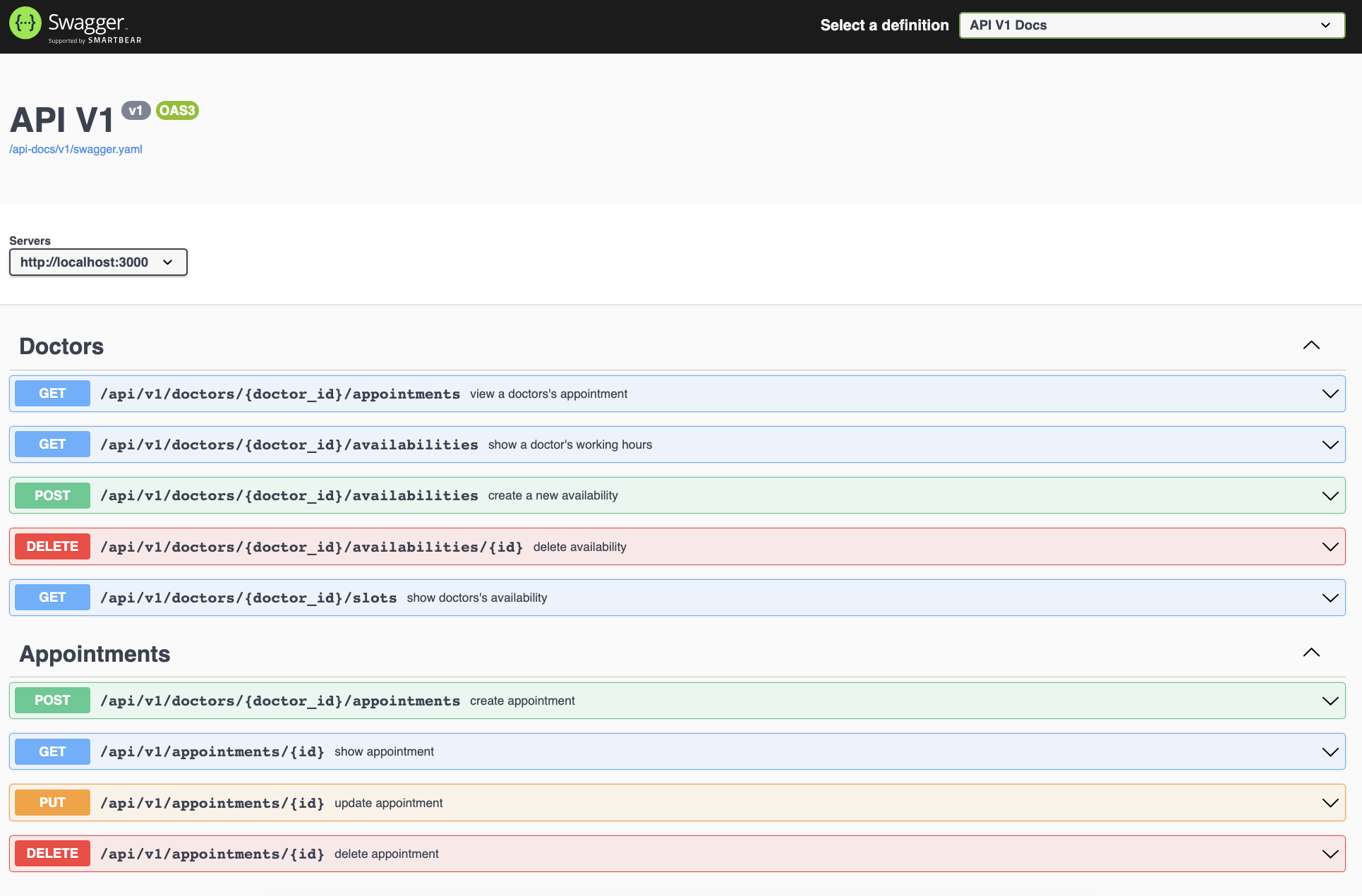This screenshot has height=896, width=1362.
Task: Click the POST badge for create availability endpoint
Action: coord(52,495)
